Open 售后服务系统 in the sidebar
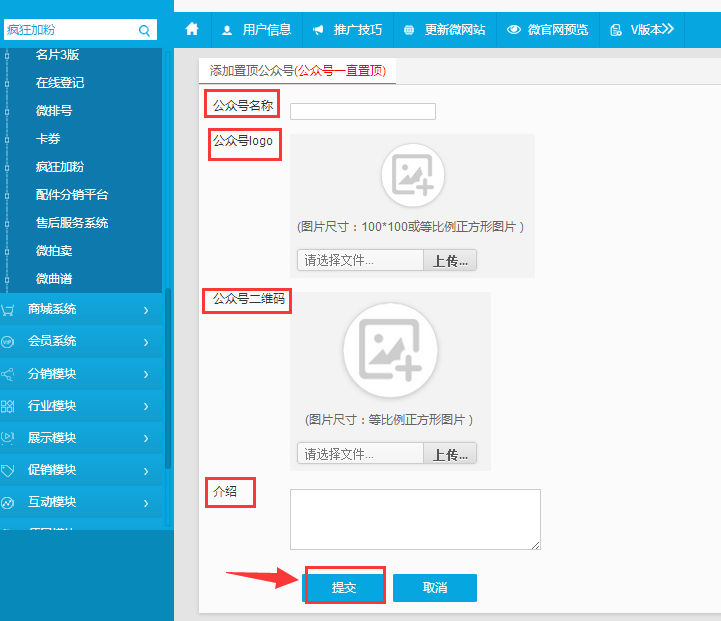The height and width of the screenshot is (621, 721). click(72, 223)
